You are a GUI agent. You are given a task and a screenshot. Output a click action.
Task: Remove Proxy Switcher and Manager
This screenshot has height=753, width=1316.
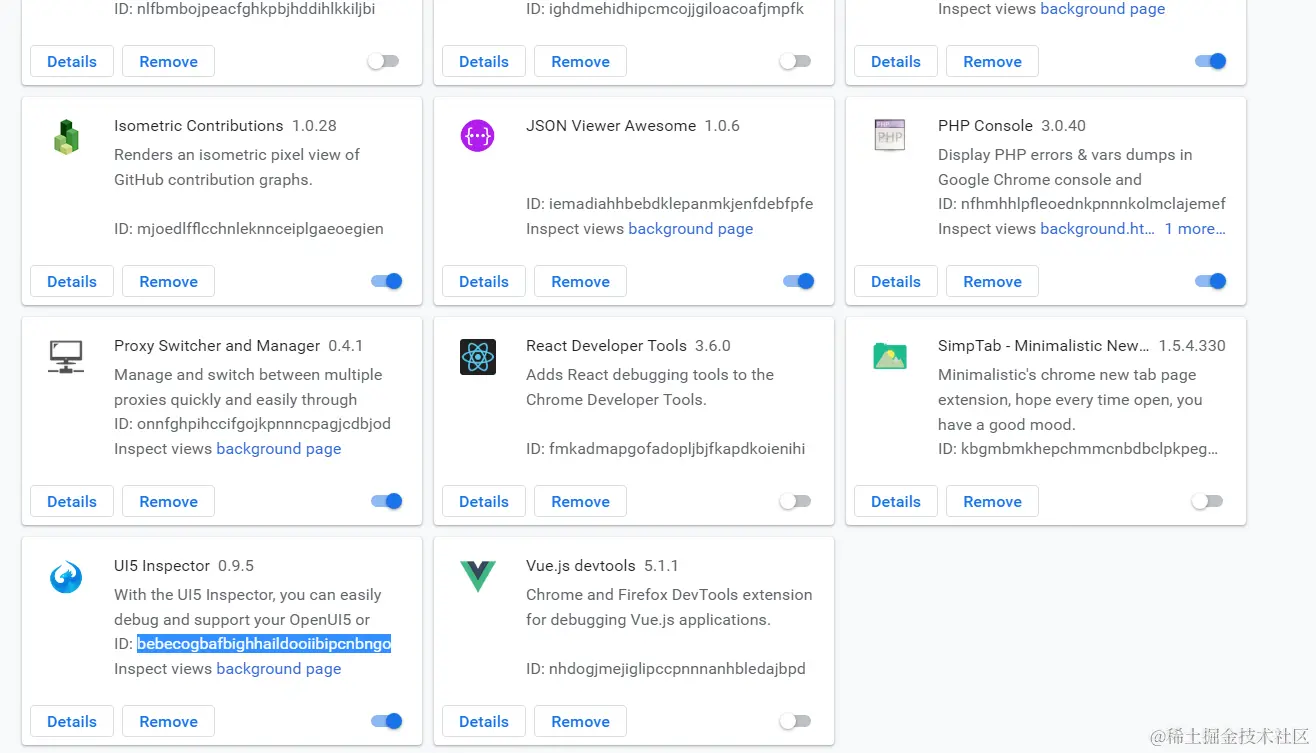click(x=168, y=501)
